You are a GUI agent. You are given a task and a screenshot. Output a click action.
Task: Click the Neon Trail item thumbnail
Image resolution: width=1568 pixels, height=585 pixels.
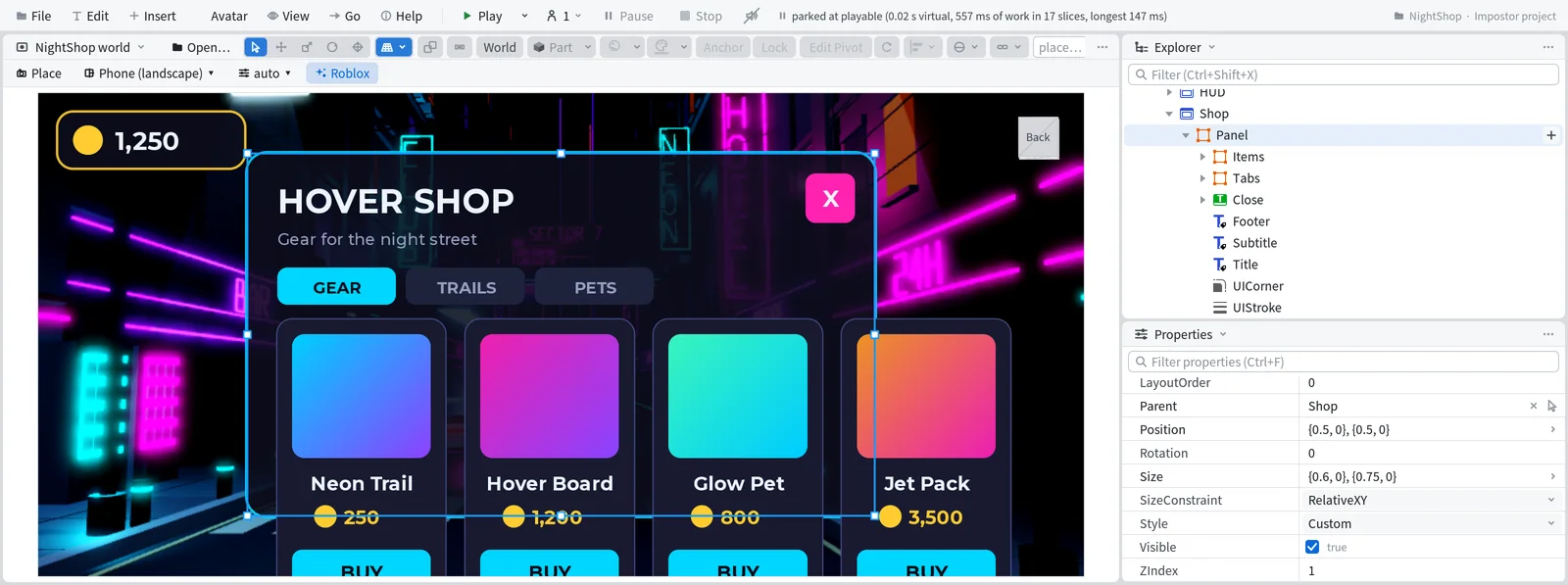tap(361, 396)
